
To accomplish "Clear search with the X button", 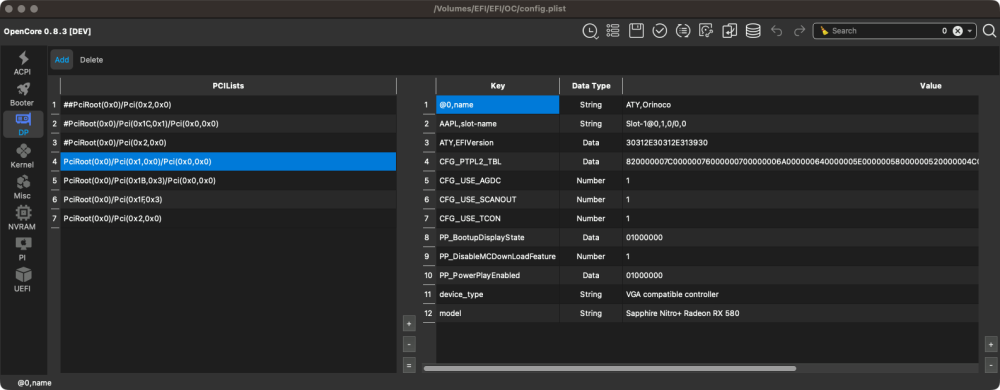I will 957,31.
